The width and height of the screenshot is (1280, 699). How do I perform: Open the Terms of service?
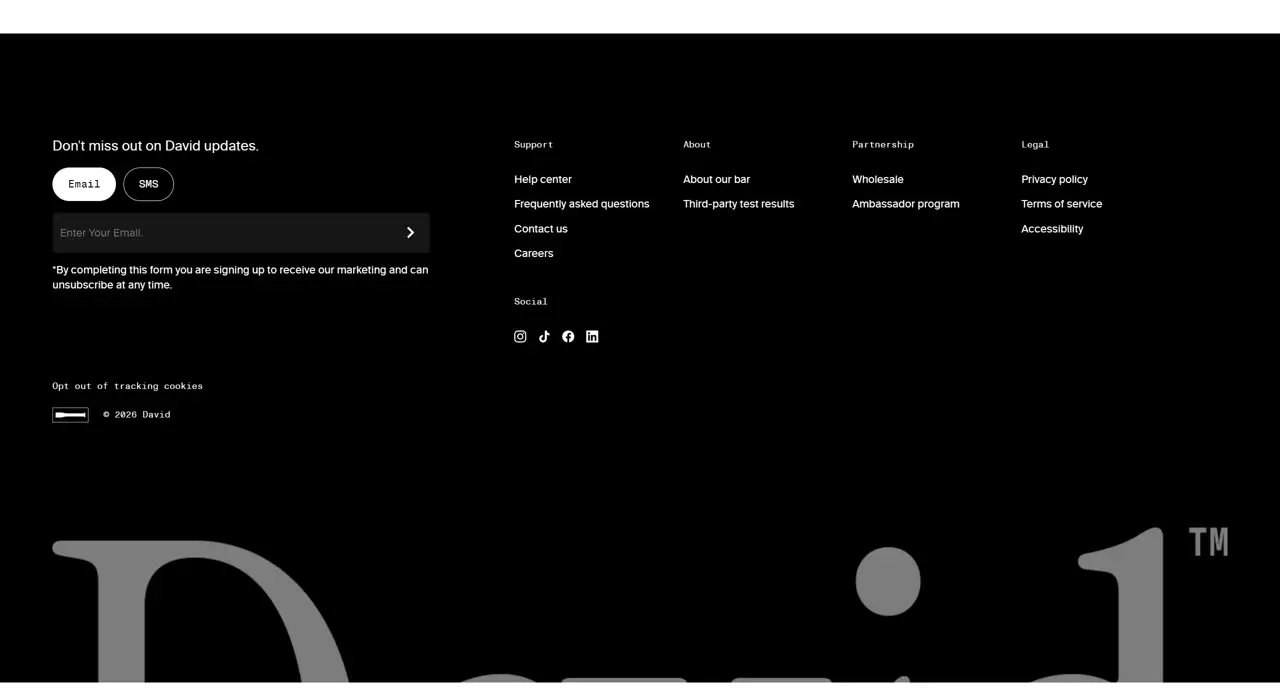pos(1061,204)
